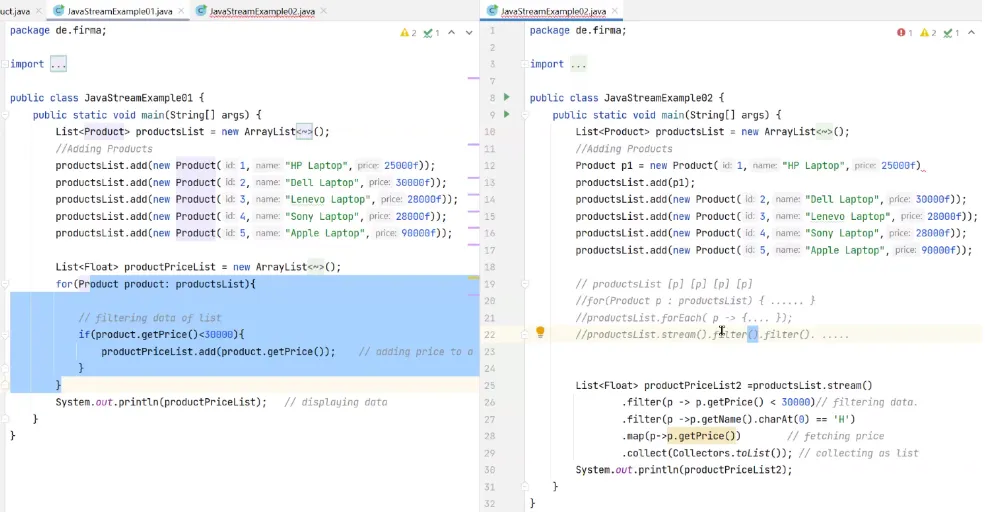This screenshot has width=985, height=512.
Task: Click '//Adding Products' comment in right editor
Action: coord(624,149)
